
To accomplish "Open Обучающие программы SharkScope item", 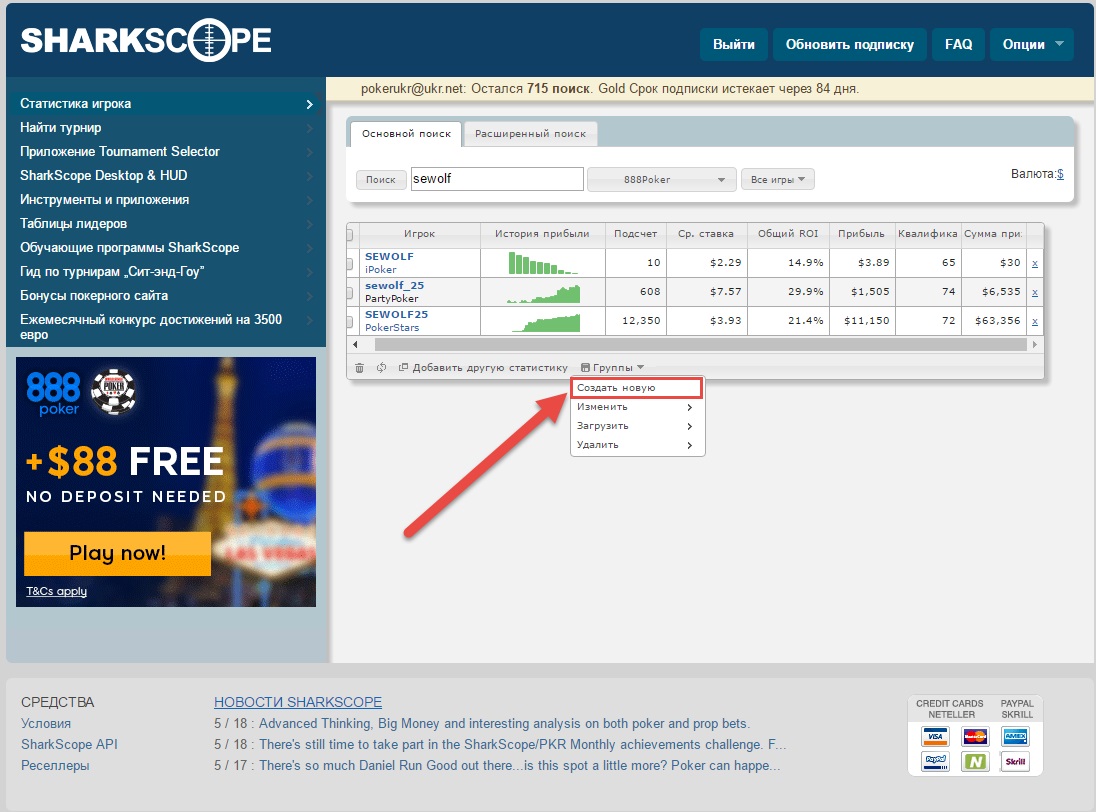I will click(x=166, y=247).
